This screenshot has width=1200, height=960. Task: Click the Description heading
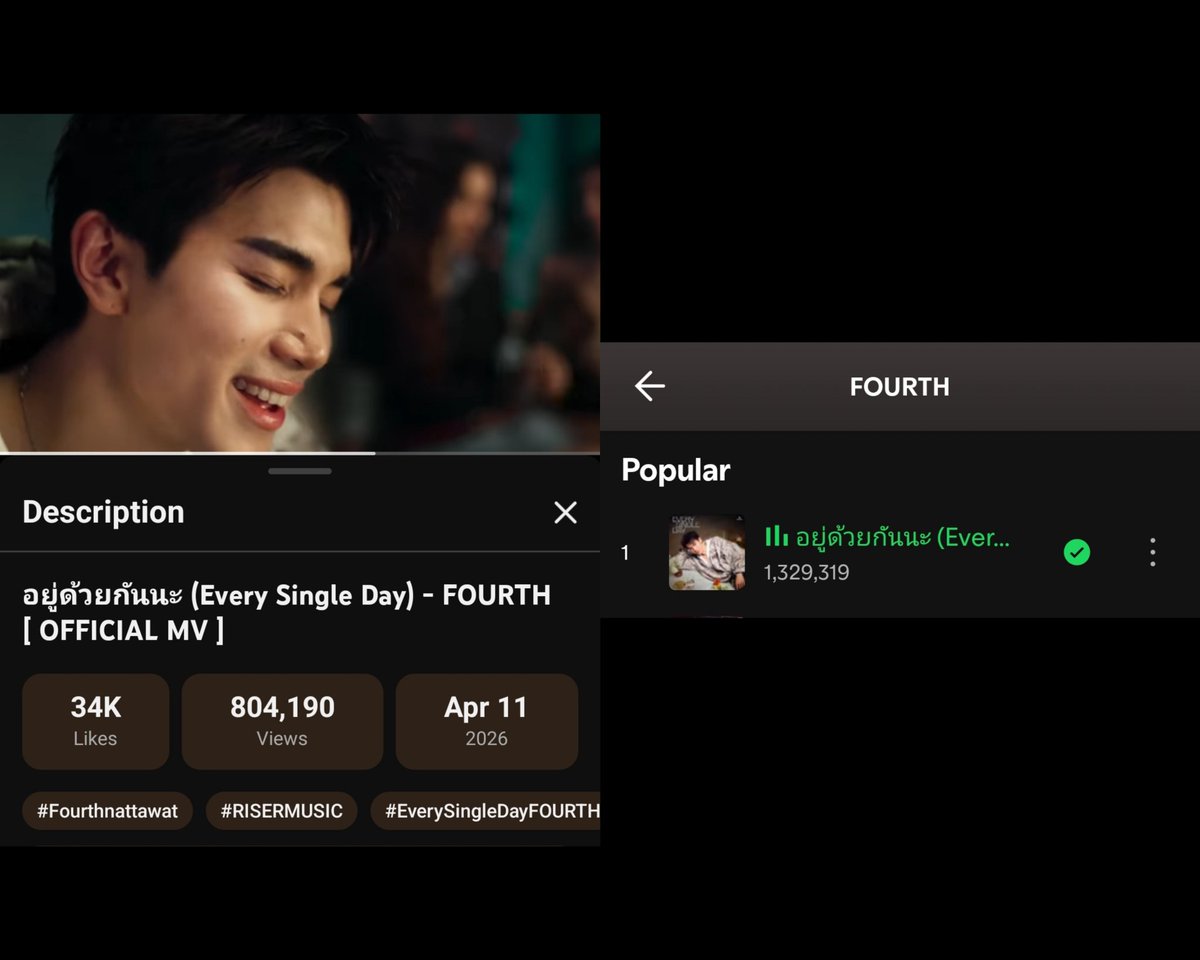coord(103,512)
